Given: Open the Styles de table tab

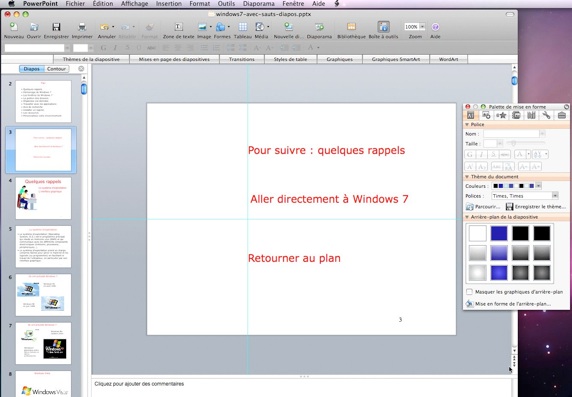Looking at the screenshot, I should pos(291,59).
